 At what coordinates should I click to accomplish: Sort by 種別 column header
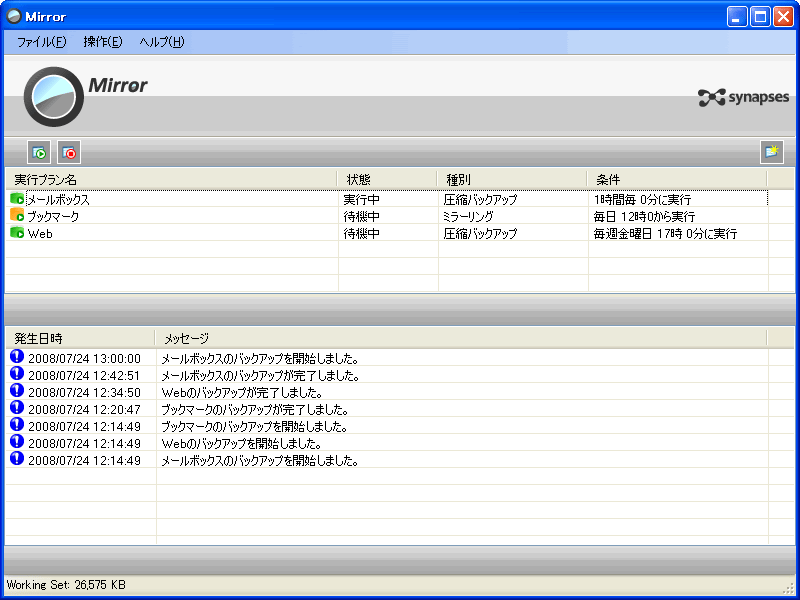pos(512,180)
